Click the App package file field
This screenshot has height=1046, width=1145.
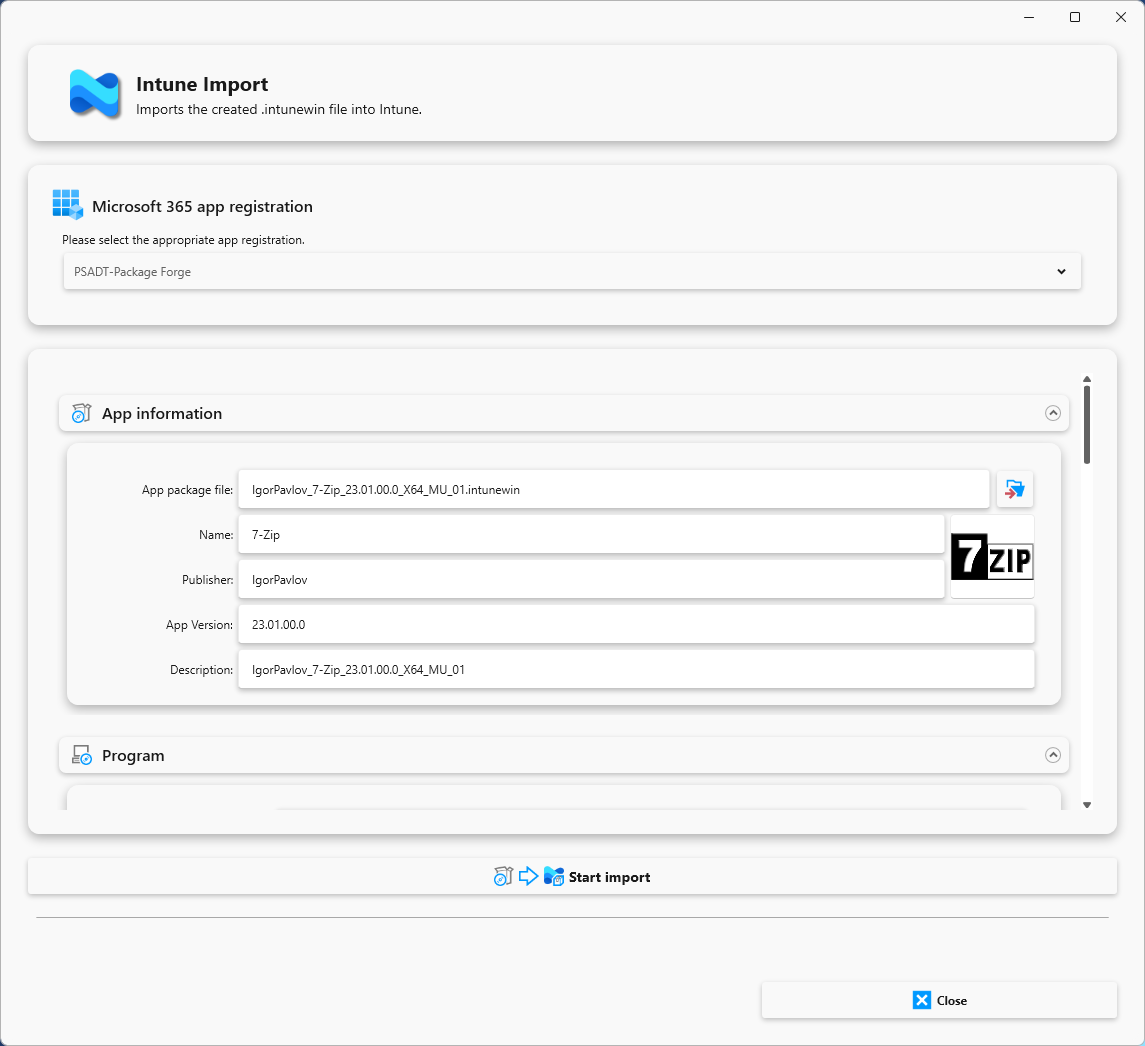coord(613,489)
